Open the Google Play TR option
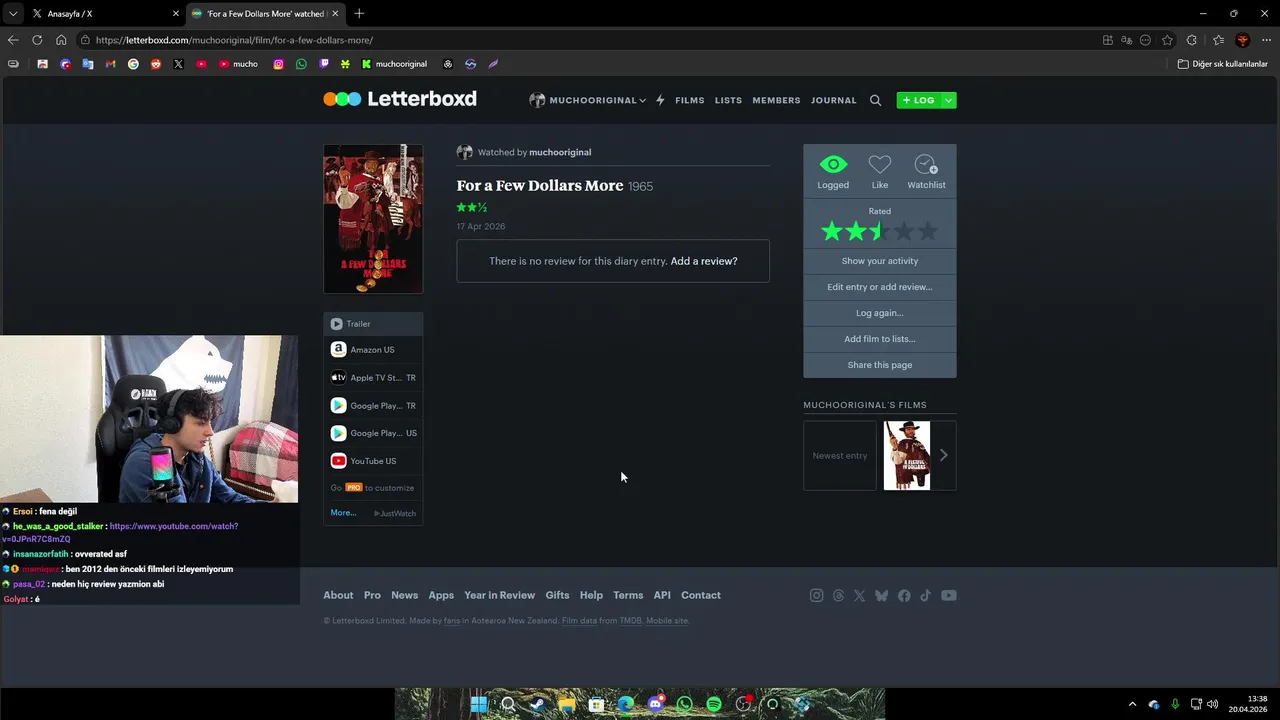 tap(373, 406)
